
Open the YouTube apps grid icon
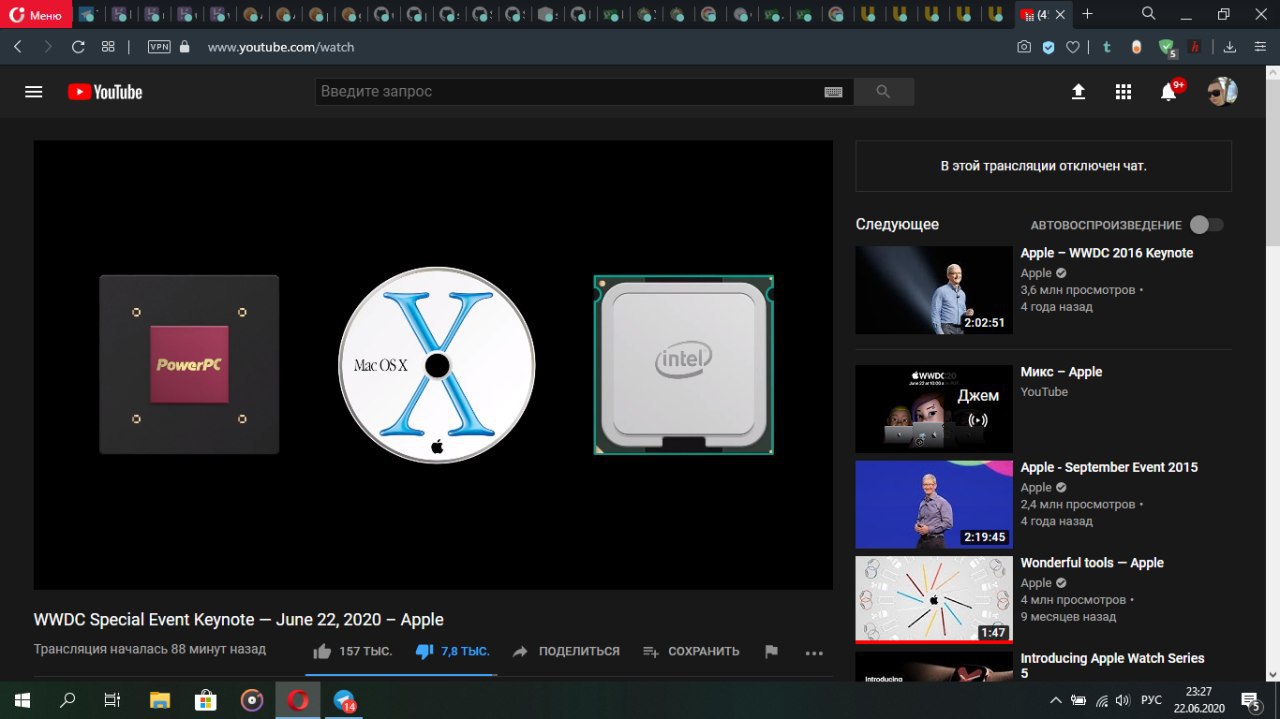[1123, 92]
